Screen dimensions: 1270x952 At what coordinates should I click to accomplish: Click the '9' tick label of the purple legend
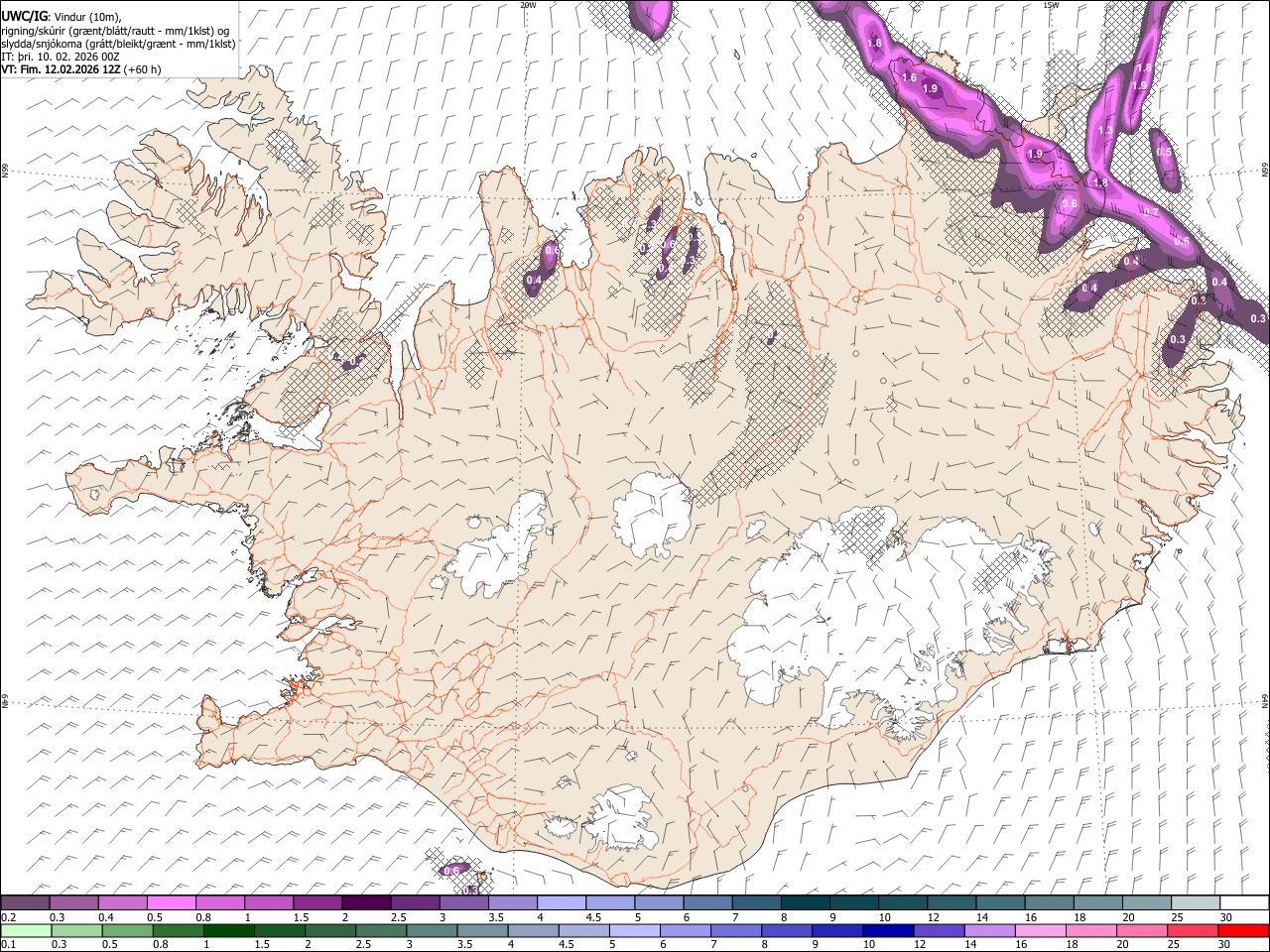831,917
